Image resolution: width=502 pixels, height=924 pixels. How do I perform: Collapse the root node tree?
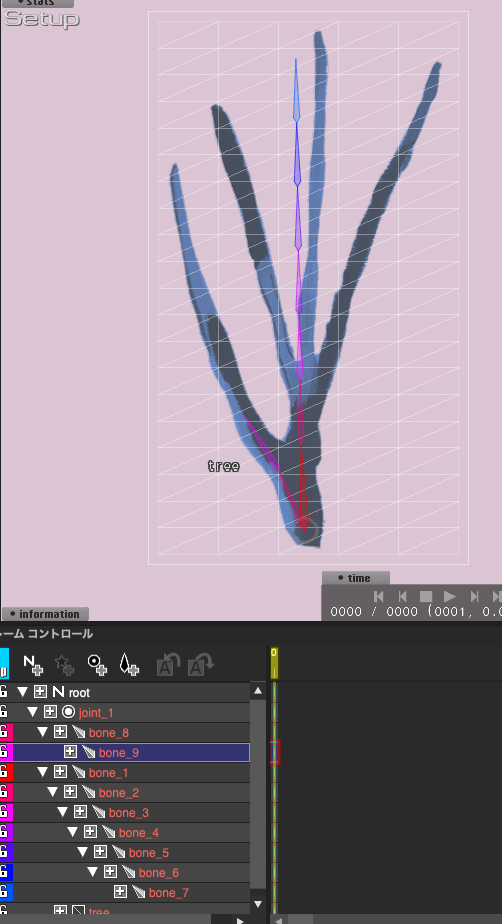(23, 692)
